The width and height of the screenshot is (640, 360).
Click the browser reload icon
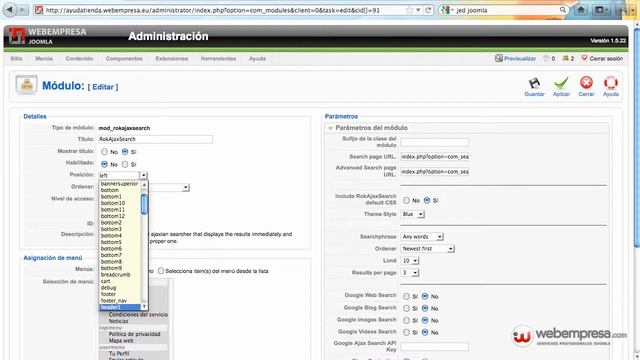[428, 10]
